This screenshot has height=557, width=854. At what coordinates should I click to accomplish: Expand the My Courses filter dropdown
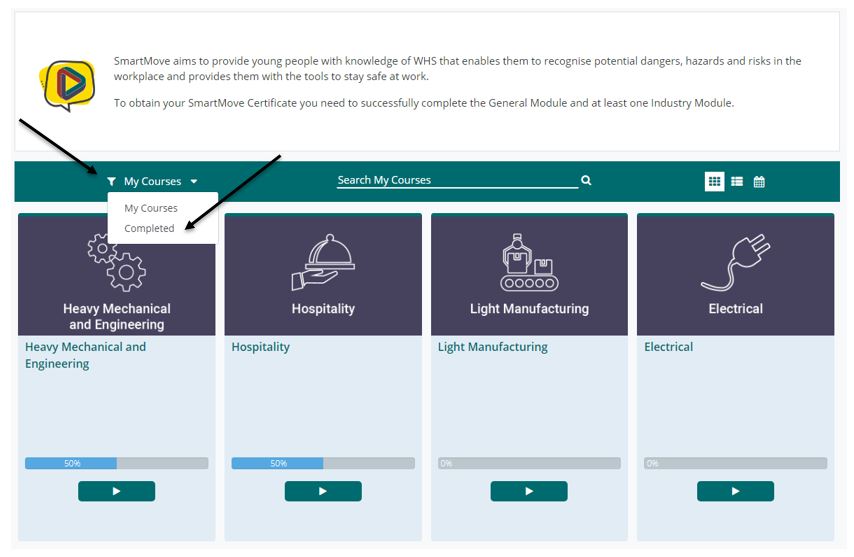pos(152,182)
